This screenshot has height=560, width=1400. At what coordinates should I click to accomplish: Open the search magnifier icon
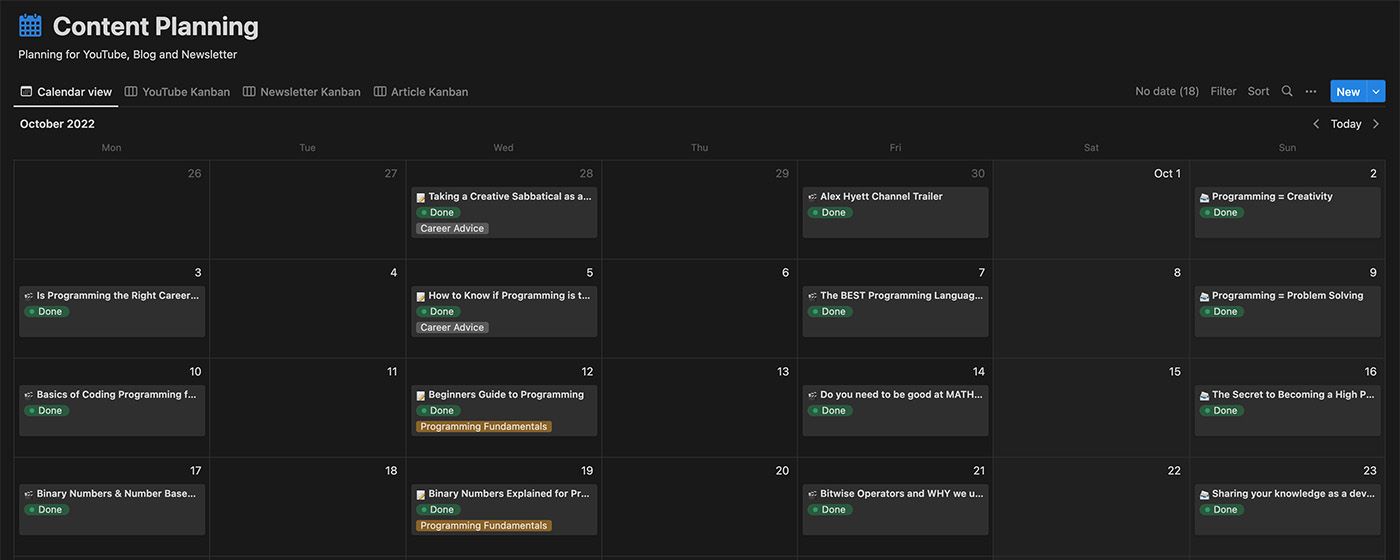(x=1287, y=91)
